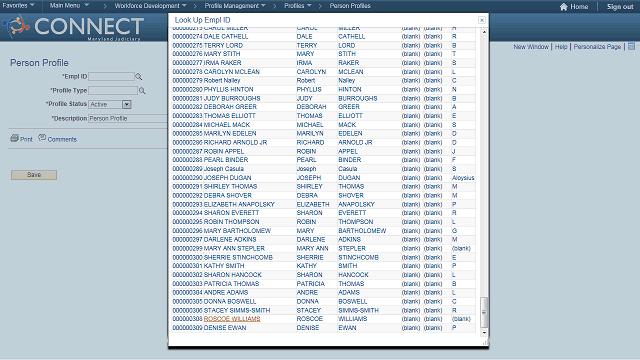Open the Favorites dropdown menu
This screenshot has height=360, width=640.
[x=18, y=6]
